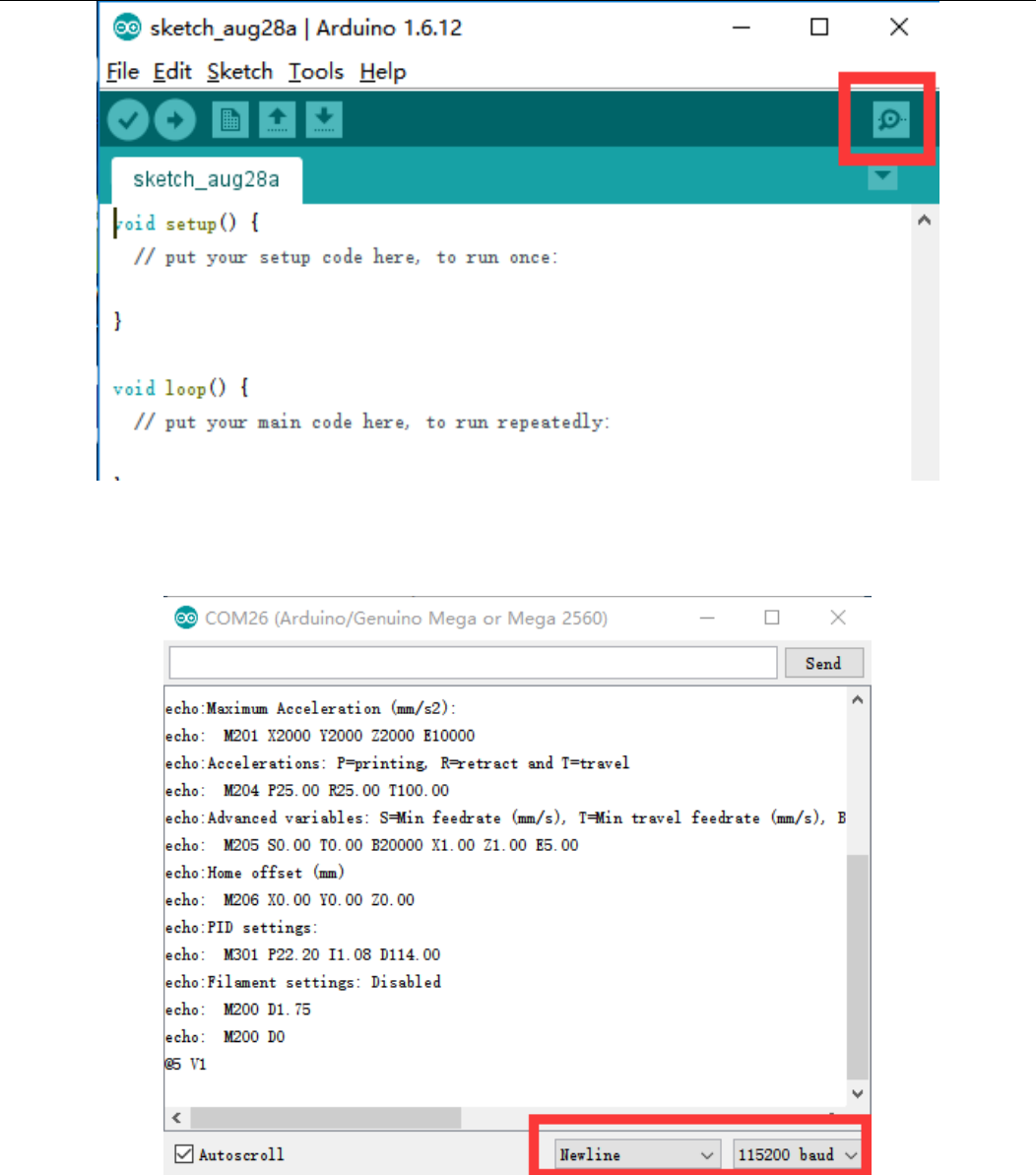Viewport: 1036px width, 1175px height.
Task: Click the 'put your setup code here' comment
Action: (x=346, y=257)
